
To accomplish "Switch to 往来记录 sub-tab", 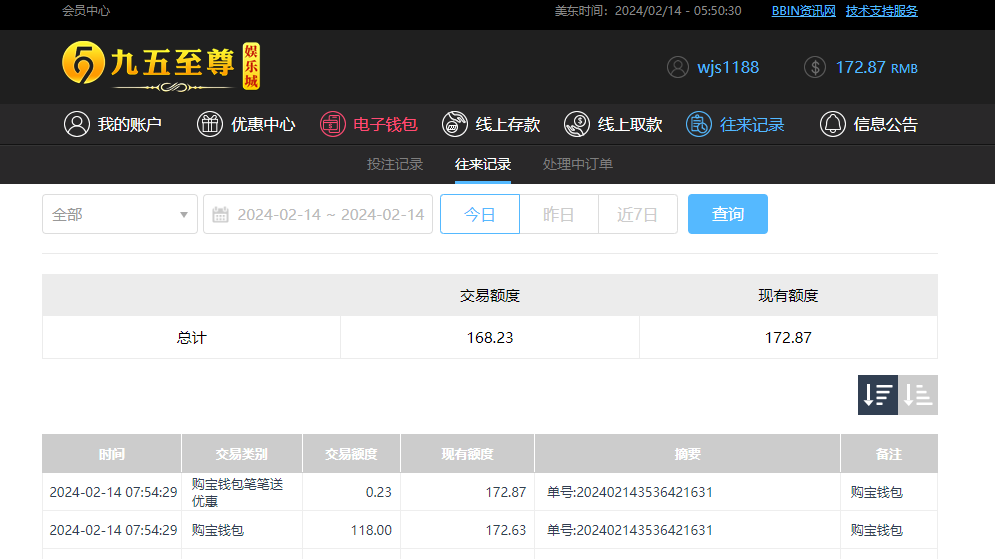I will click(483, 164).
